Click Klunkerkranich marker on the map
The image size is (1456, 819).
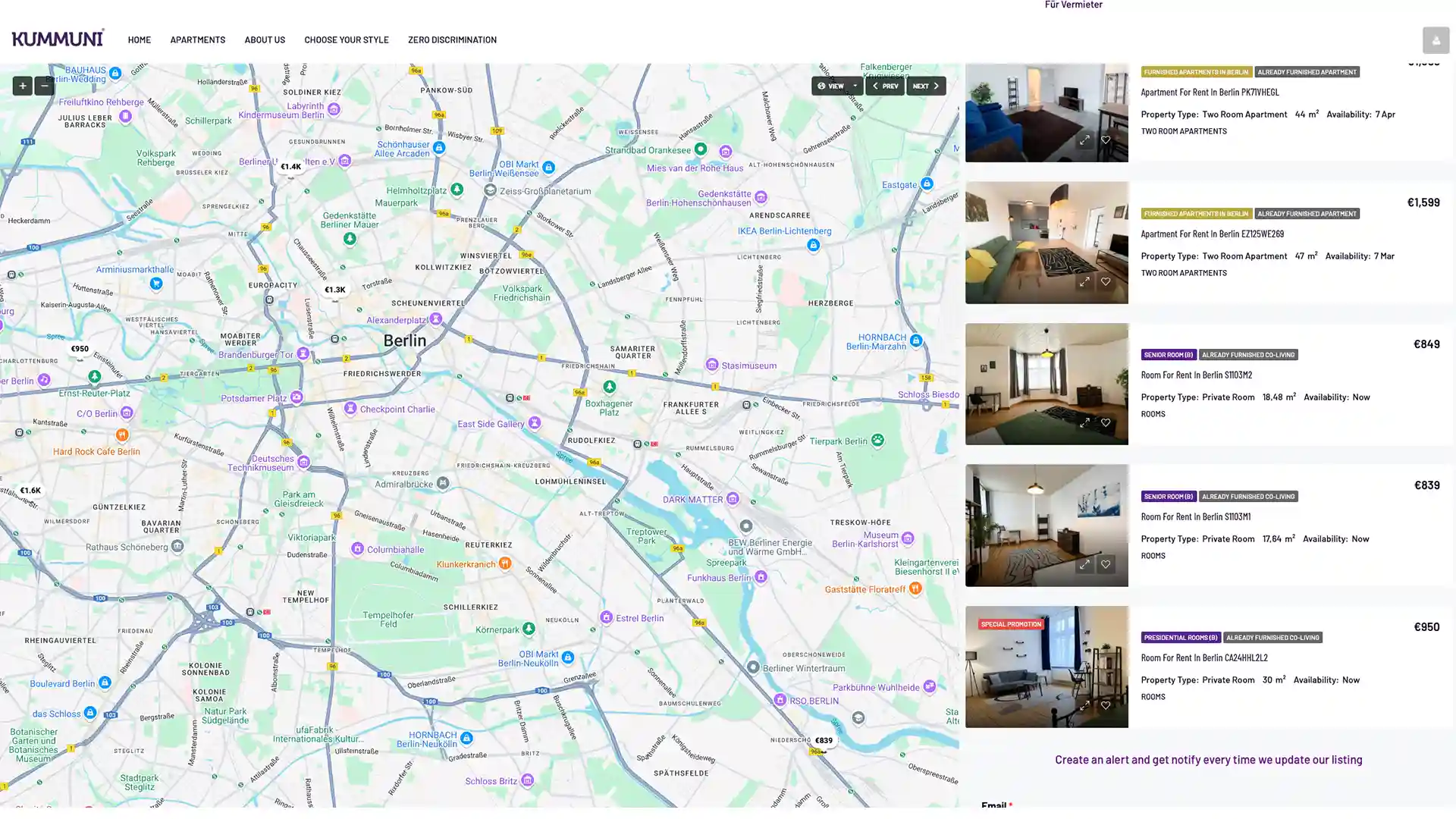(x=505, y=564)
